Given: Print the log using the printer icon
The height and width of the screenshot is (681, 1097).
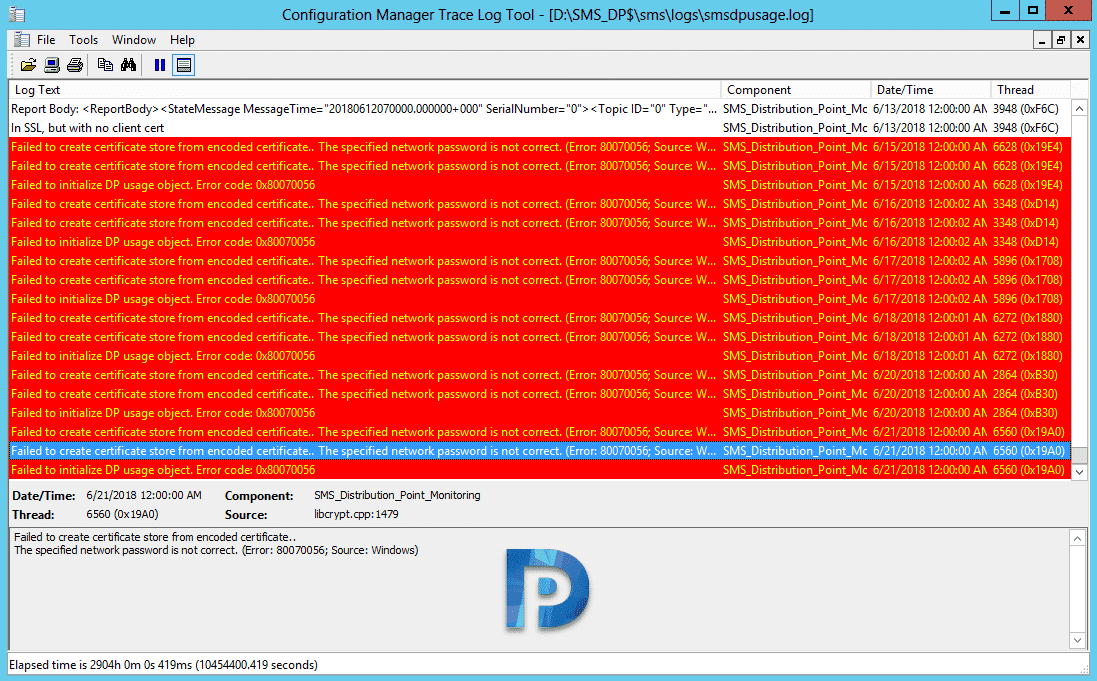Looking at the screenshot, I should coord(75,65).
